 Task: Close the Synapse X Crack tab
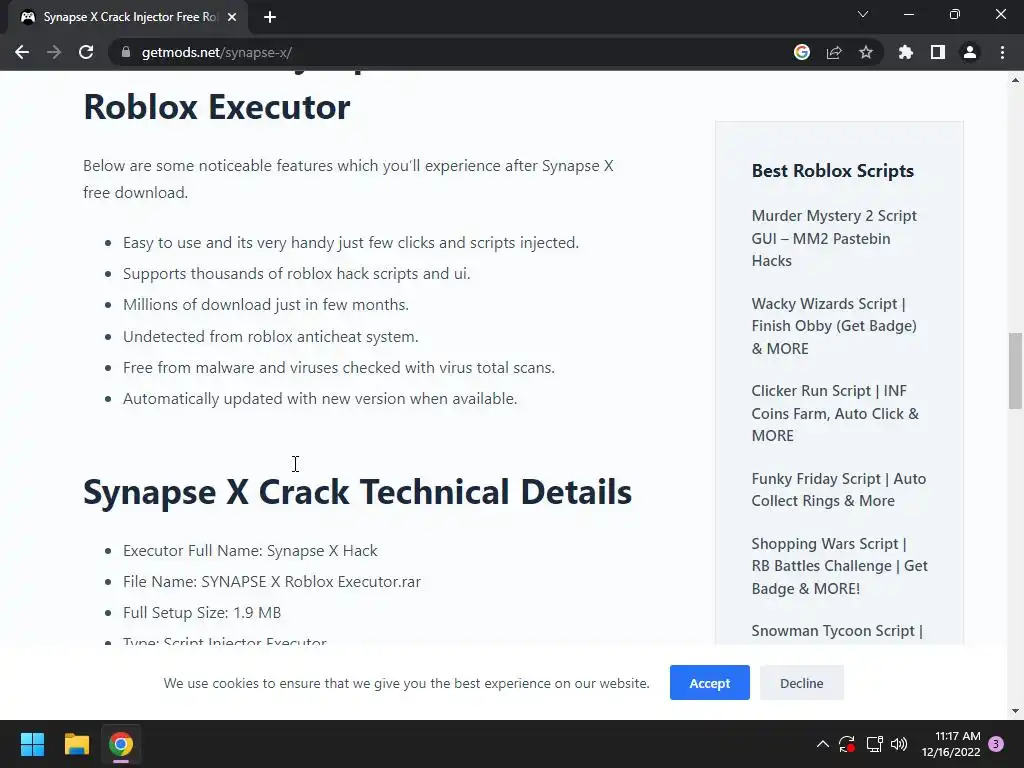(x=232, y=17)
